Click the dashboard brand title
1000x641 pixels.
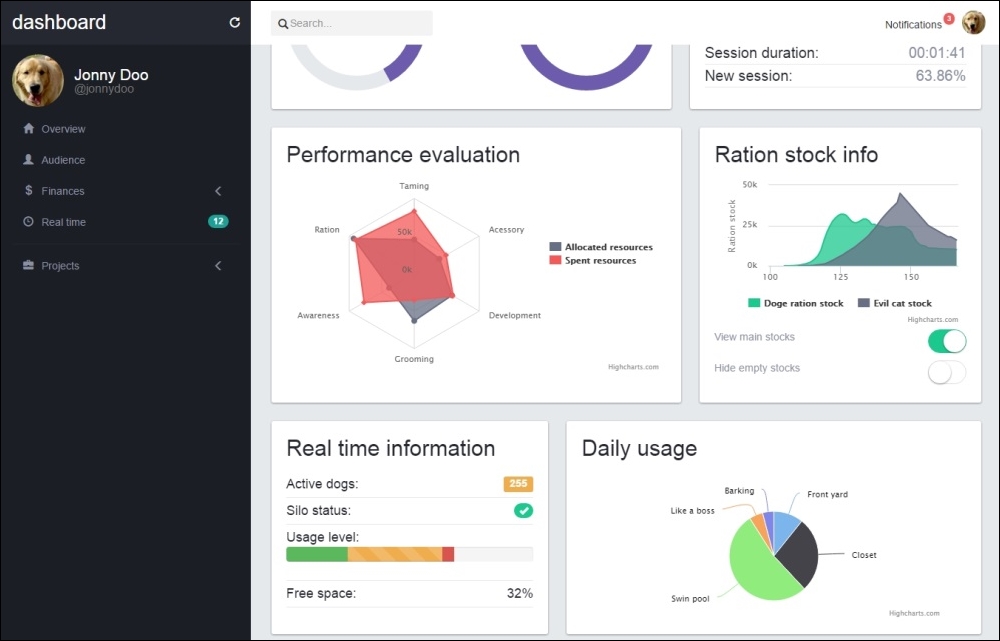[x=59, y=22]
